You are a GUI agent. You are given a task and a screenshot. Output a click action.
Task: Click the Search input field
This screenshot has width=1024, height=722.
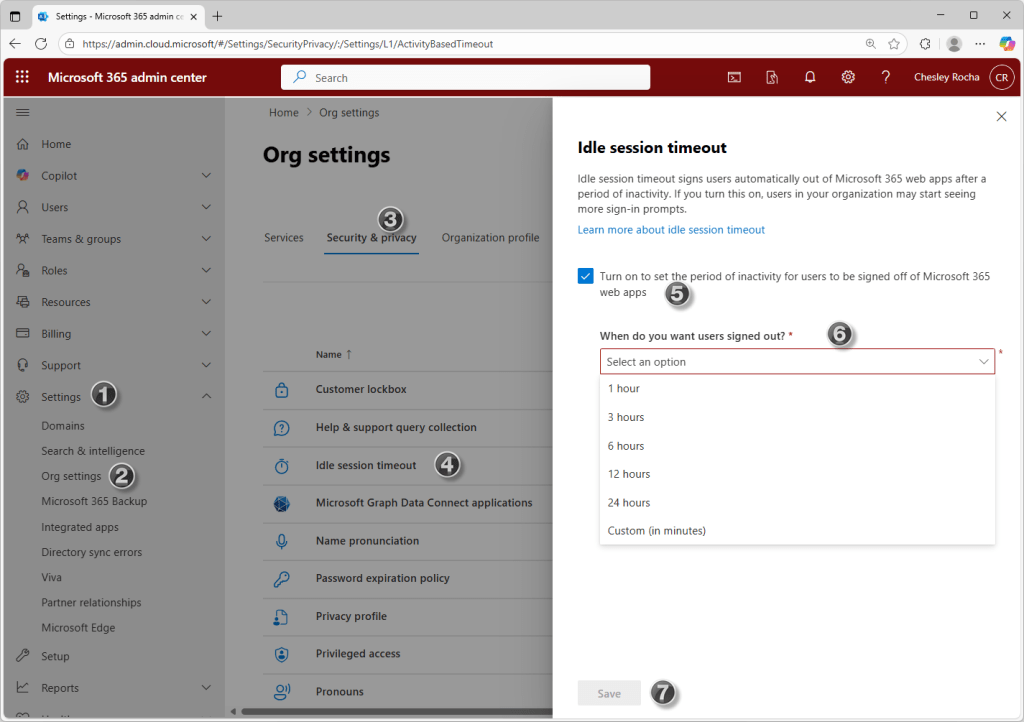[x=465, y=78]
